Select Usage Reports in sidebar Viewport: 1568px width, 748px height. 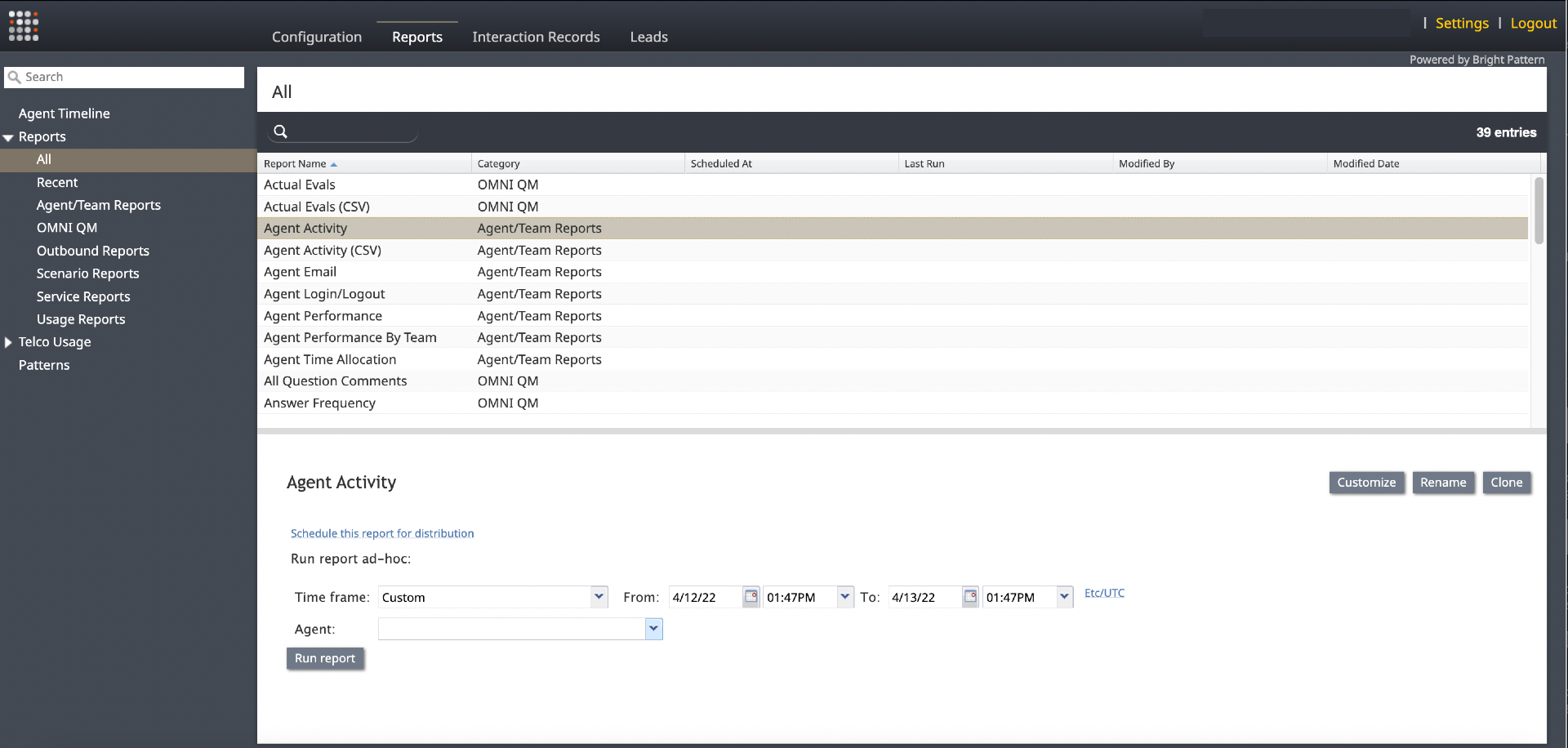[x=81, y=319]
